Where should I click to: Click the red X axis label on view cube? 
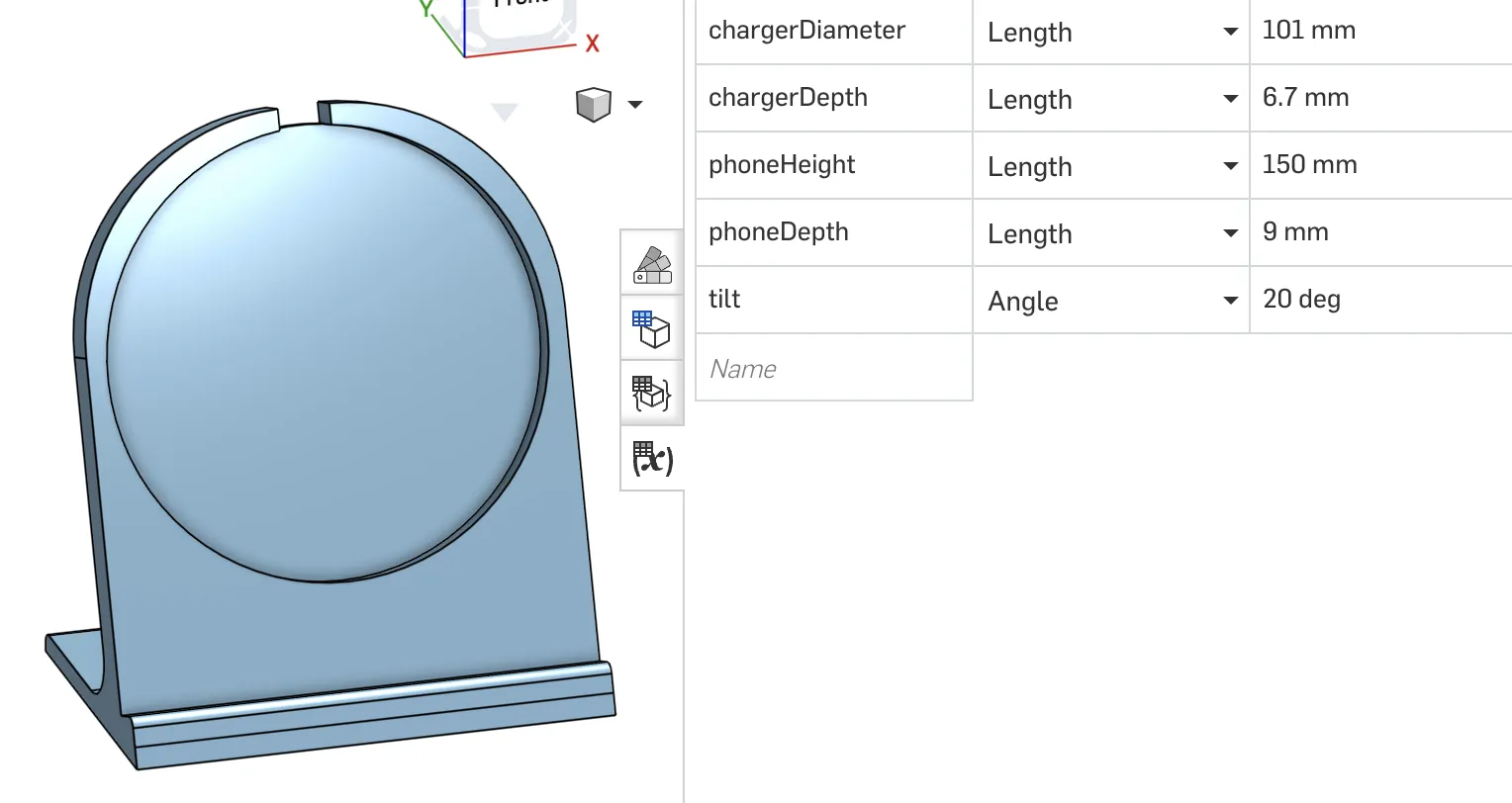(592, 44)
